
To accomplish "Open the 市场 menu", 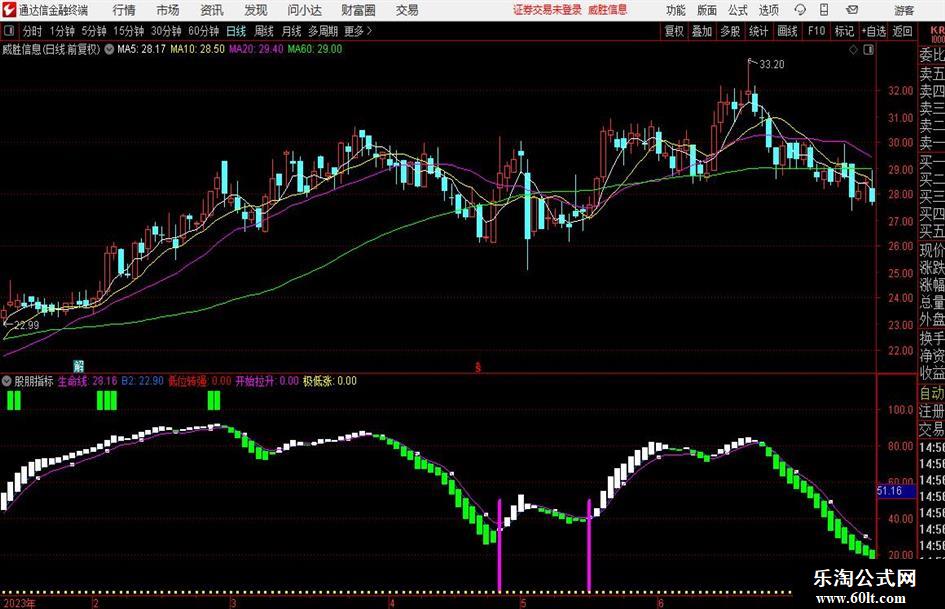I will 168,10.
